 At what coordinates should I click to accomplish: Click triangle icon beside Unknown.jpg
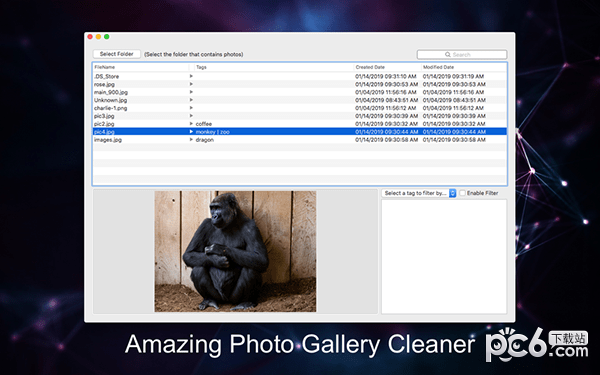pyautogui.click(x=191, y=100)
